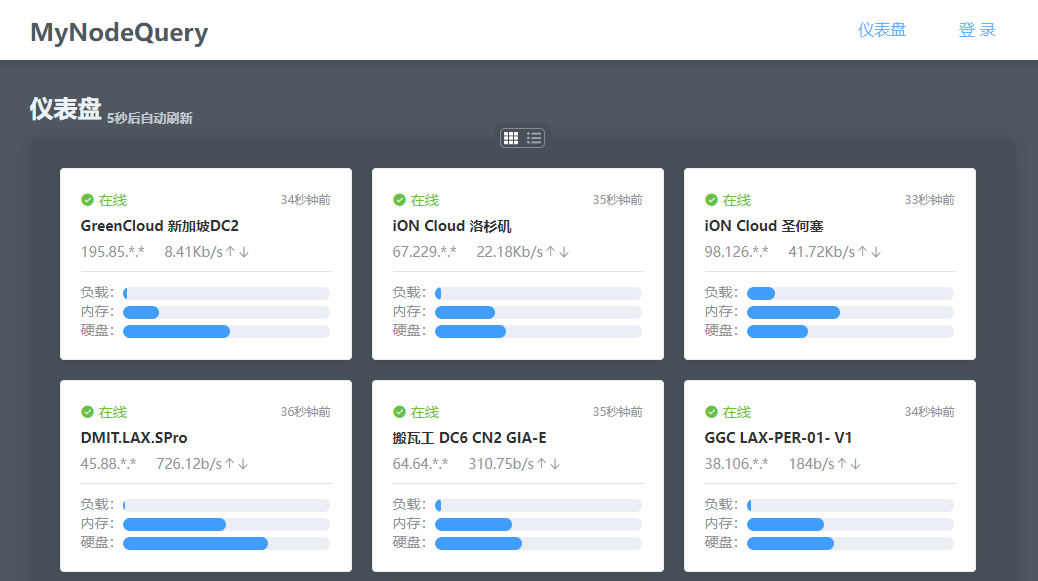Select the 搬瓦工 DC6 CN2 GIA-E server title
The image size is (1038, 581).
click(469, 438)
